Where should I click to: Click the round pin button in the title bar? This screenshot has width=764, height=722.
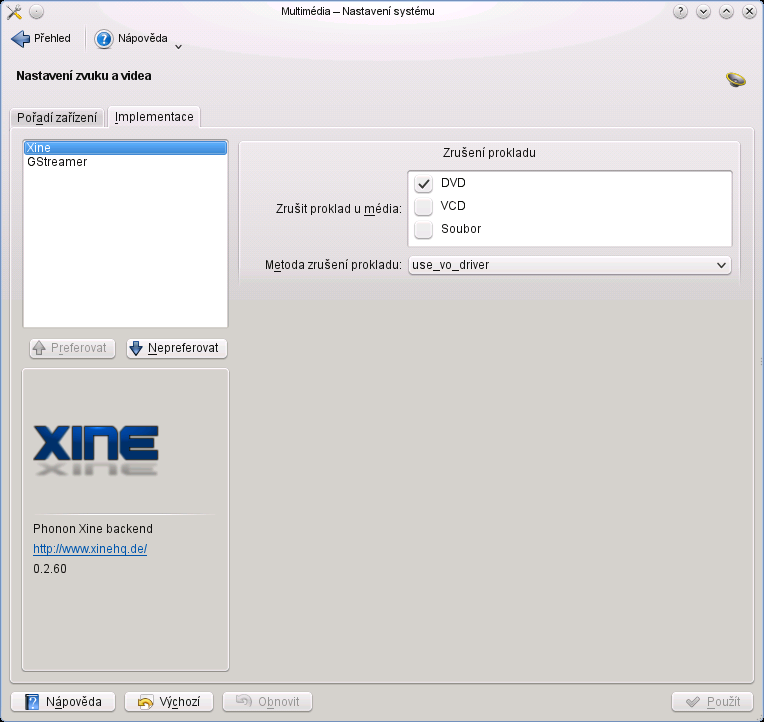coord(37,12)
